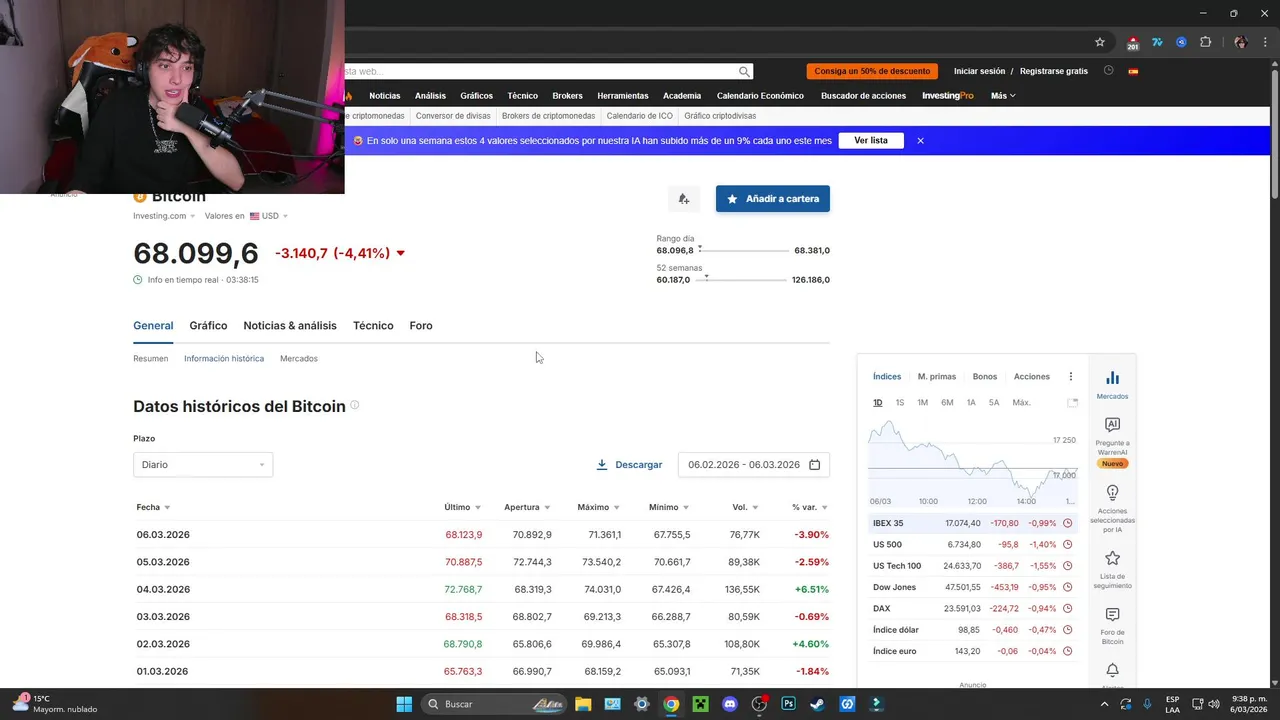The image size is (1280, 720).
Task: Sort the table by Fecha
Action: [153, 507]
